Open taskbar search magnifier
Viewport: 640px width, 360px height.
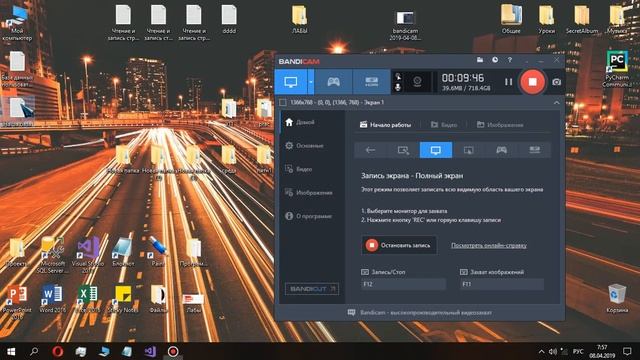pyautogui.click(x=34, y=351)
